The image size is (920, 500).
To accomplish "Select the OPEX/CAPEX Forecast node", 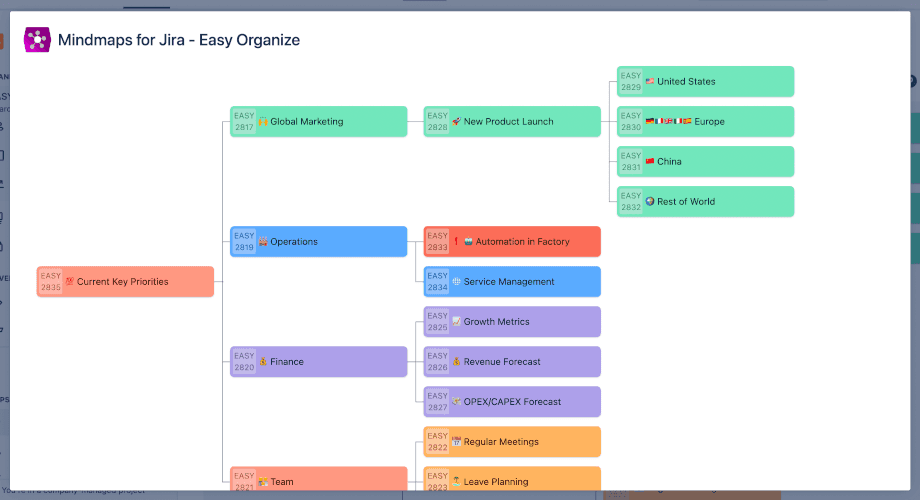I will pyautogui.click(x=512, y=401).
